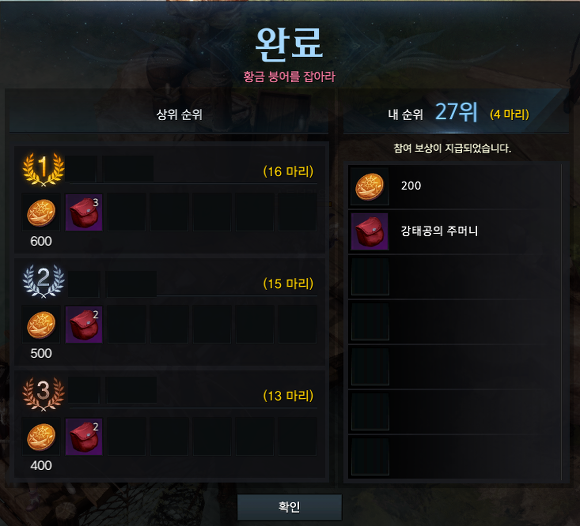This screenshot has height=526, width=580.
Task: Select the 500 coin reward icon
Action: [x=41, y=325]
